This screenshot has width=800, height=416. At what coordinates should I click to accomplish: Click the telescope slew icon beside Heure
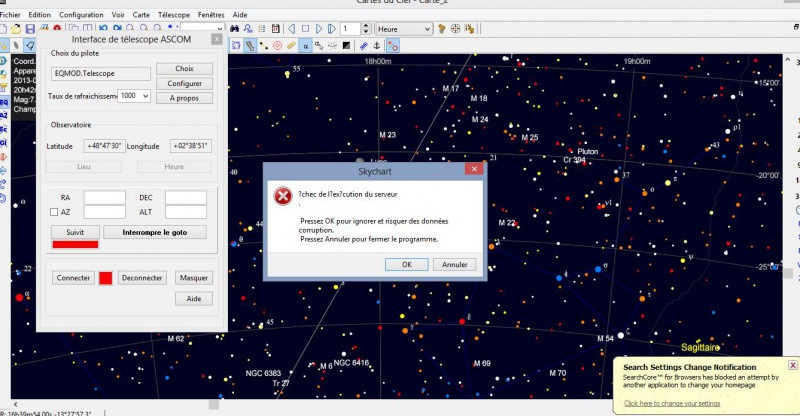442,29
